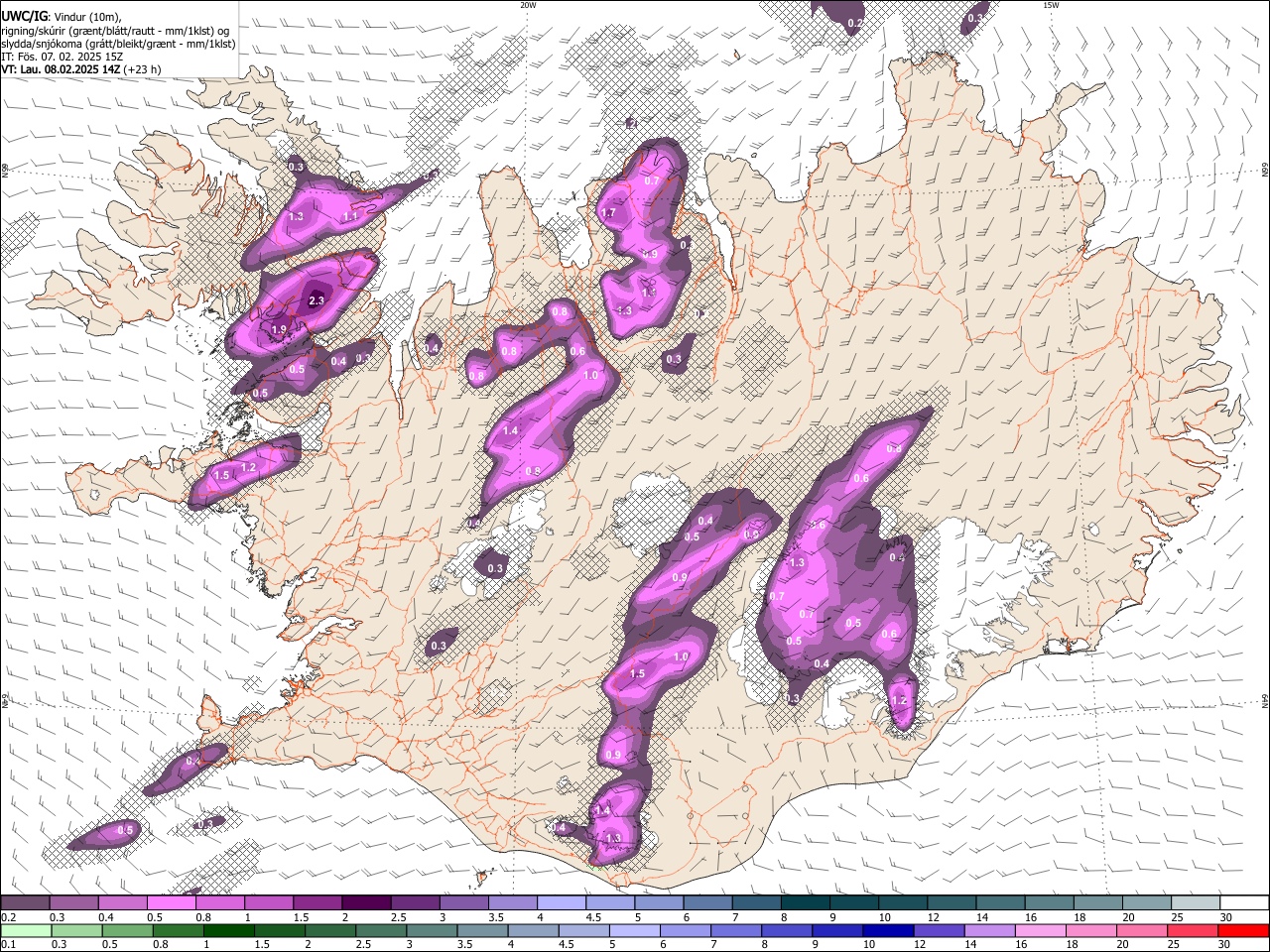
Task: Click the '15W' longitude label at top
Action: click(1051, 5)
